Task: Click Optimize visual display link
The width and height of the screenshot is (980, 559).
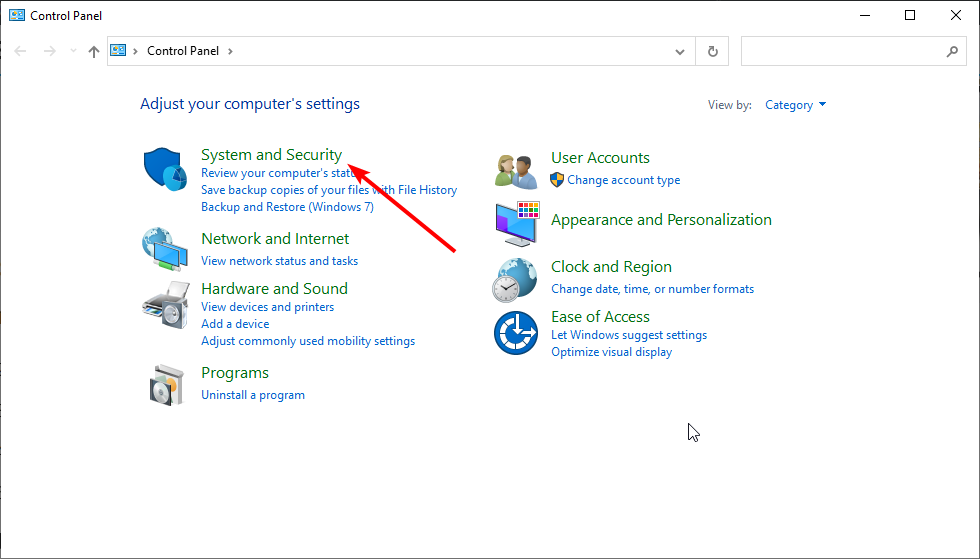Action: tap(611, 352)
